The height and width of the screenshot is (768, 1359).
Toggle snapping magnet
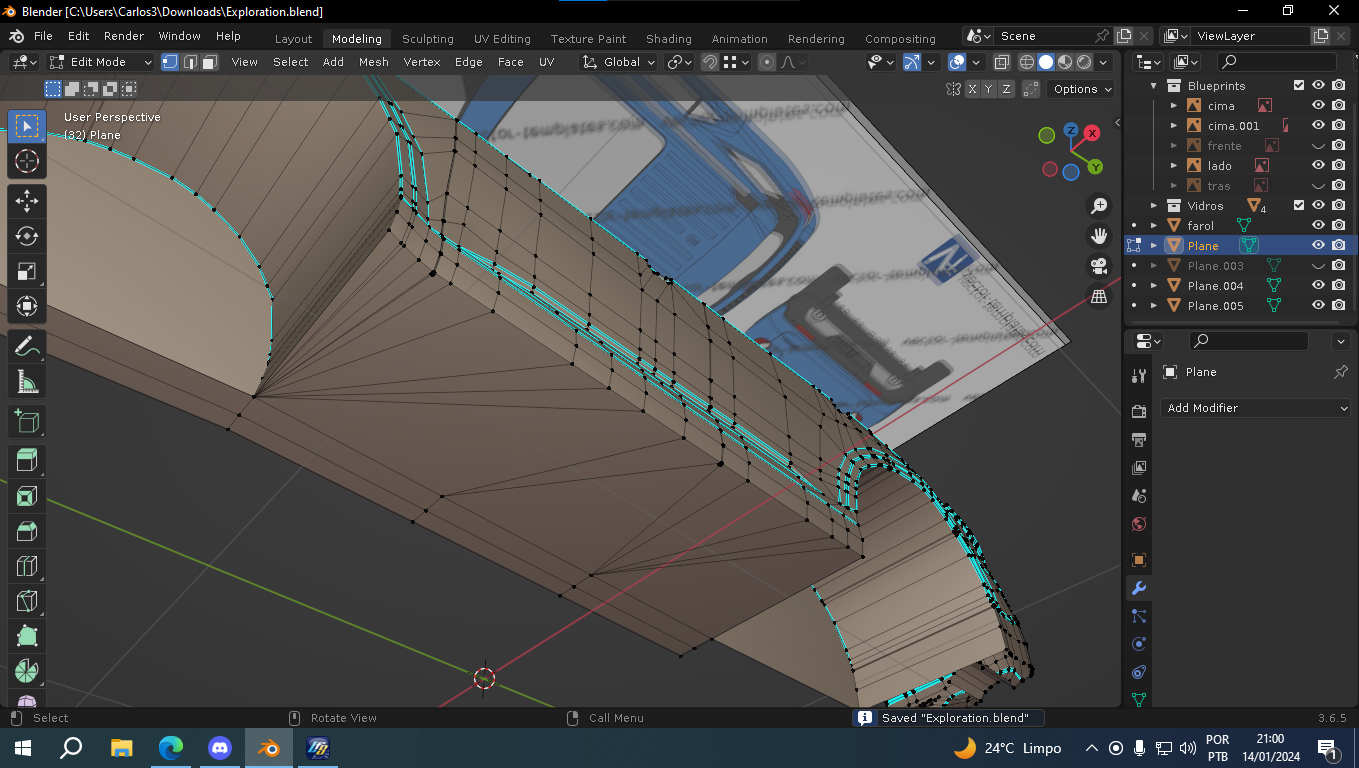(709, 62)
